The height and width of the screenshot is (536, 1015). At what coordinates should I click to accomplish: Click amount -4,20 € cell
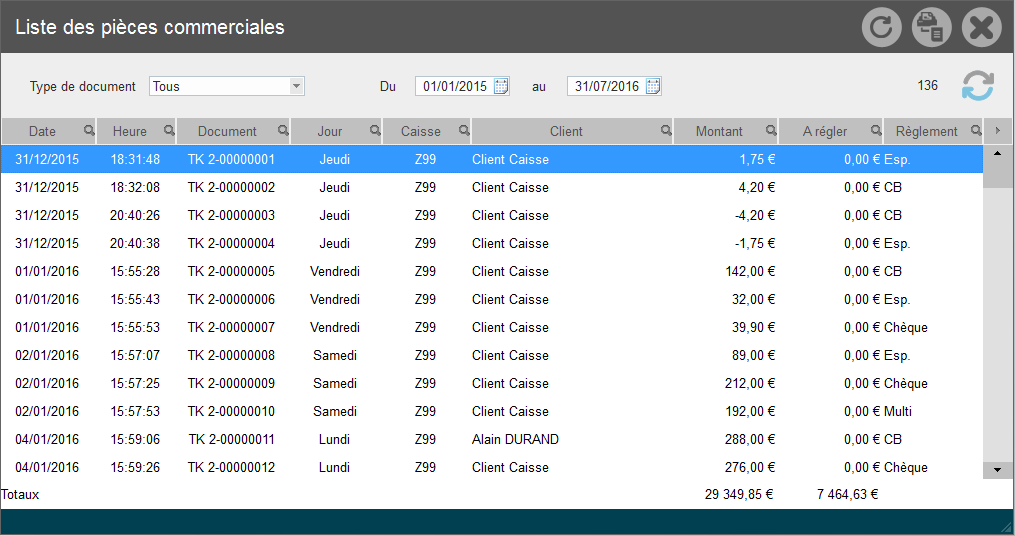[755, 215]
